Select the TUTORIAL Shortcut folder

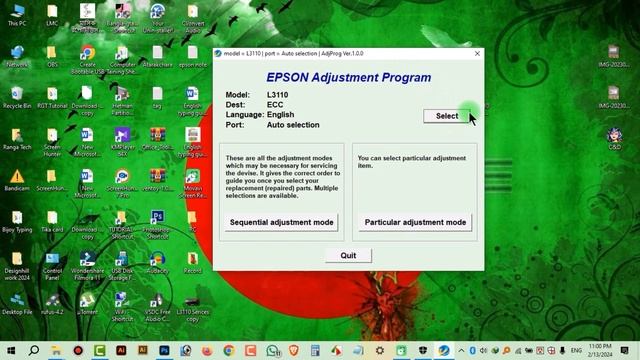[122, 224]
